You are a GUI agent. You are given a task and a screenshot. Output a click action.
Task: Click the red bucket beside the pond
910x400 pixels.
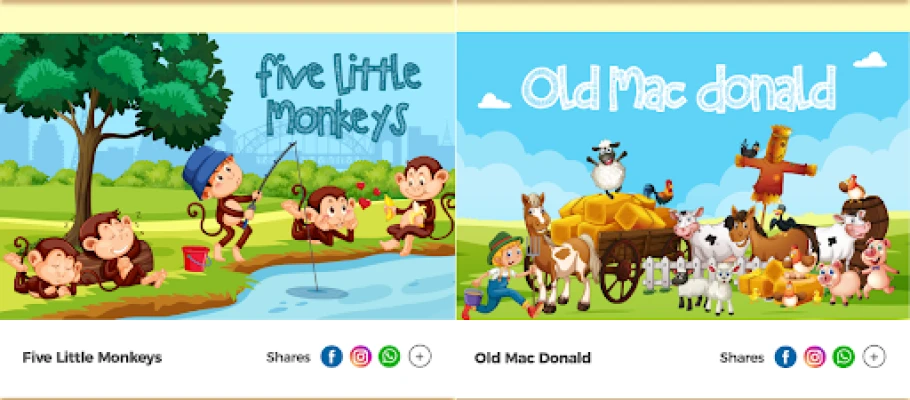click(196, 258)
